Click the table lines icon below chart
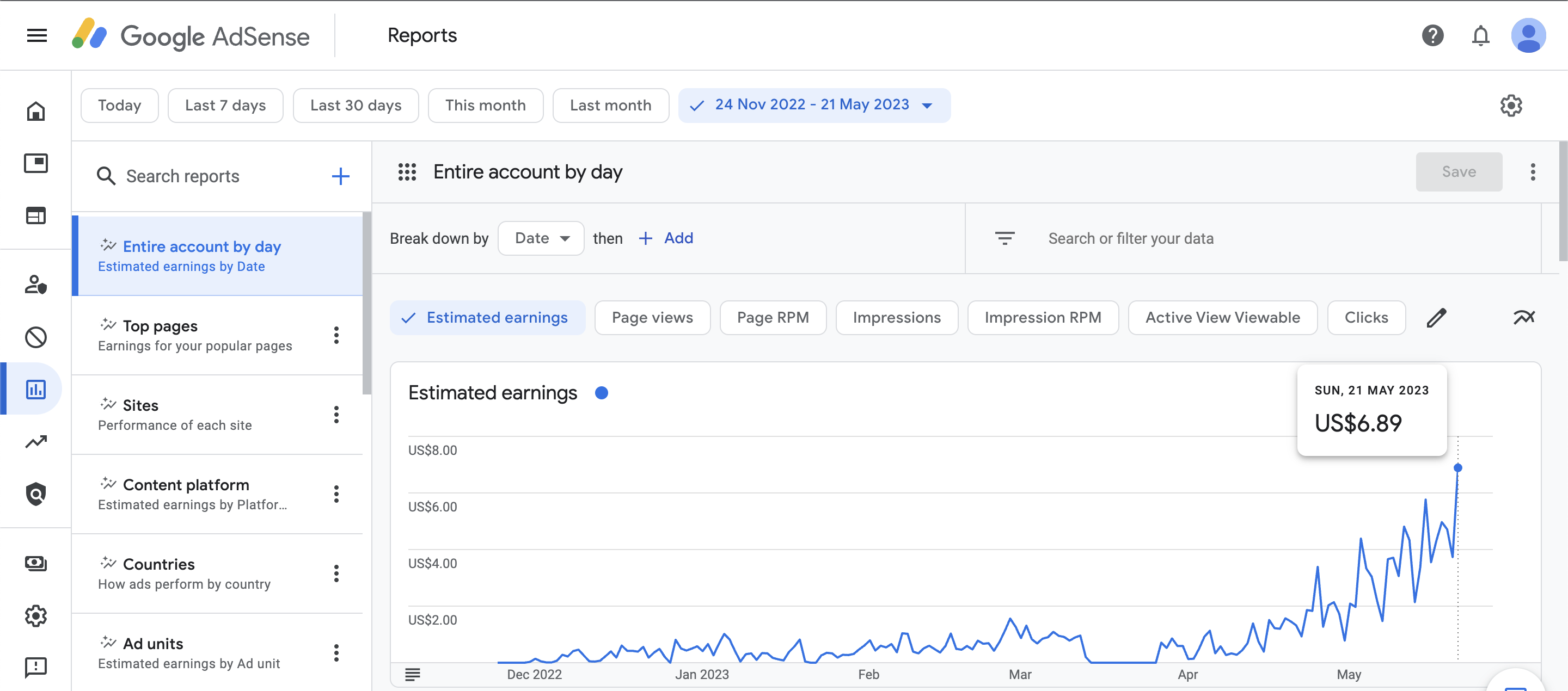 click(412, 674)
